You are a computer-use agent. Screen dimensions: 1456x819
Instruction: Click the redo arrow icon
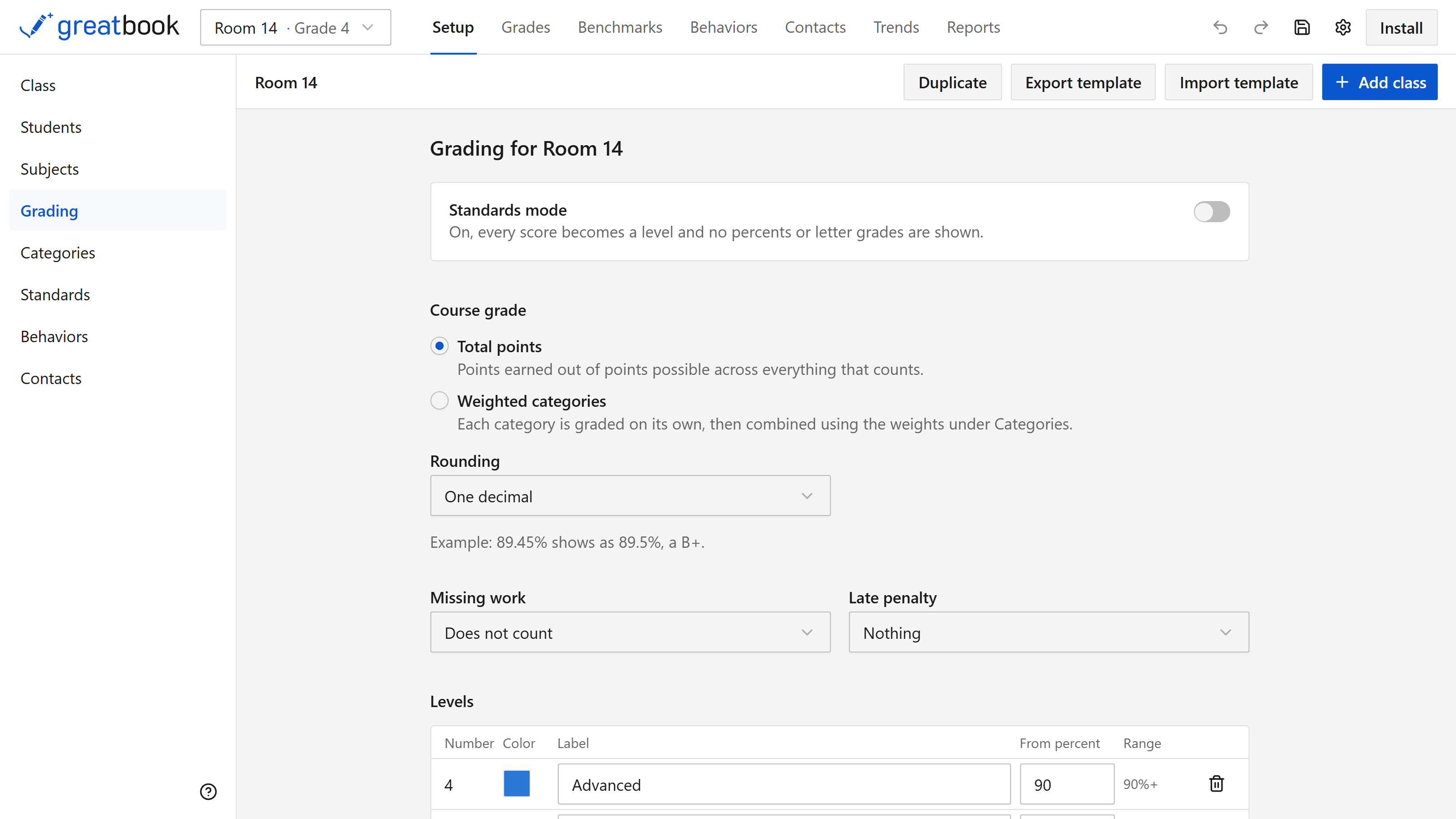(x=1261, y=27)
